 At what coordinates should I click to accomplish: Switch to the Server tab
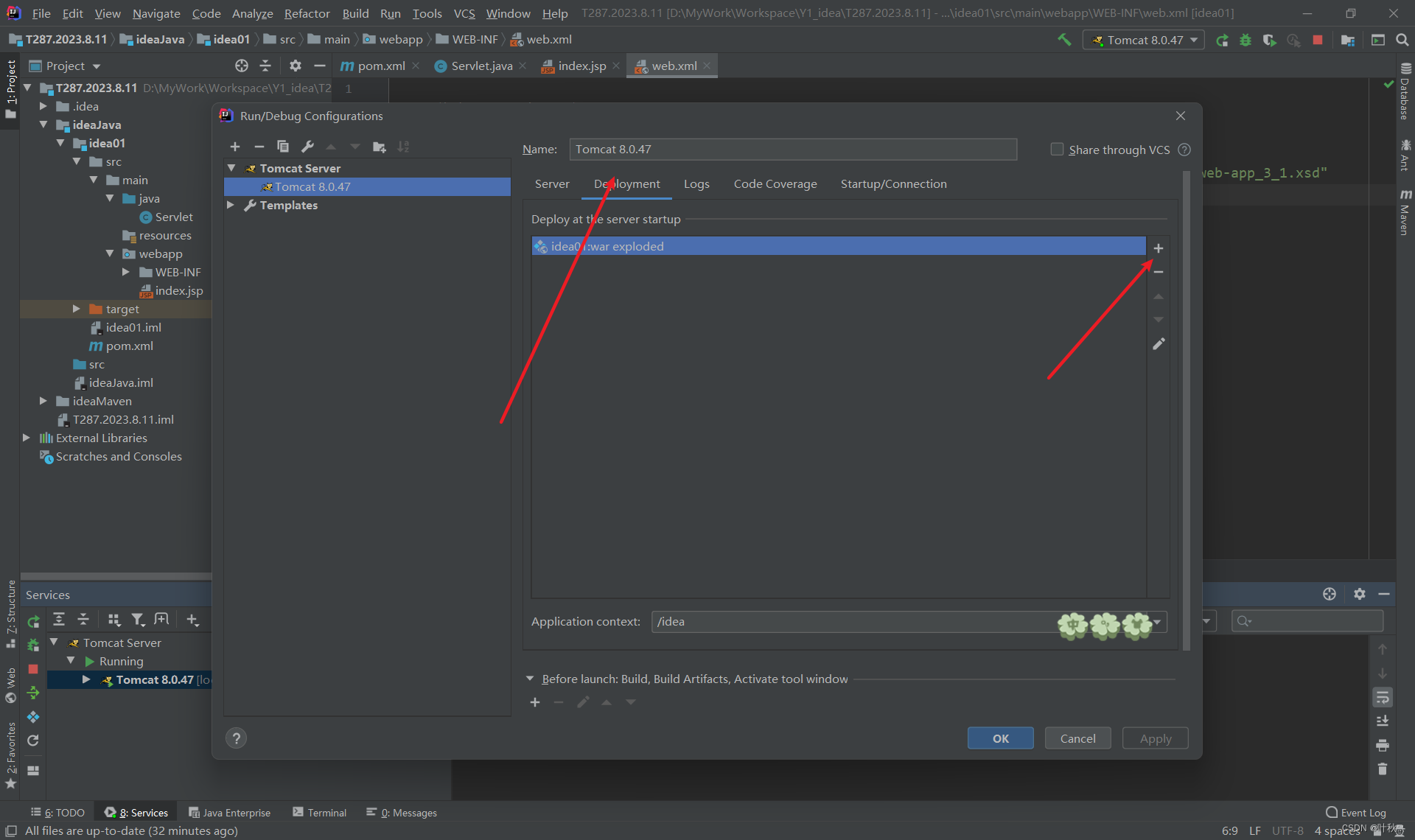552,184
